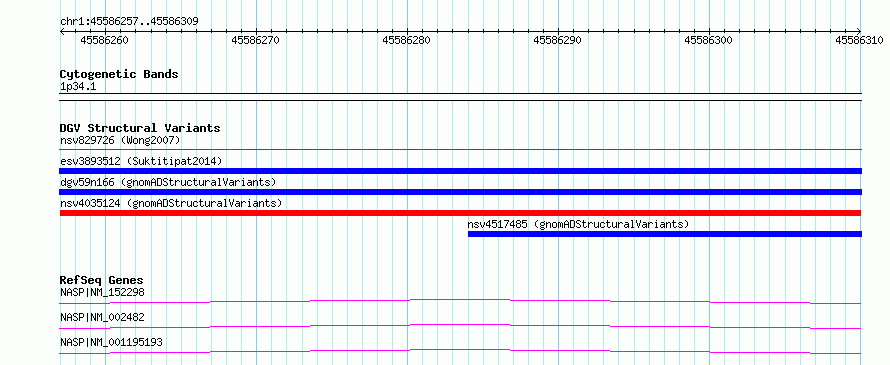Select the blue bar for esv3893512
Screen dimensions: 890x365
[x=460, y=171]
